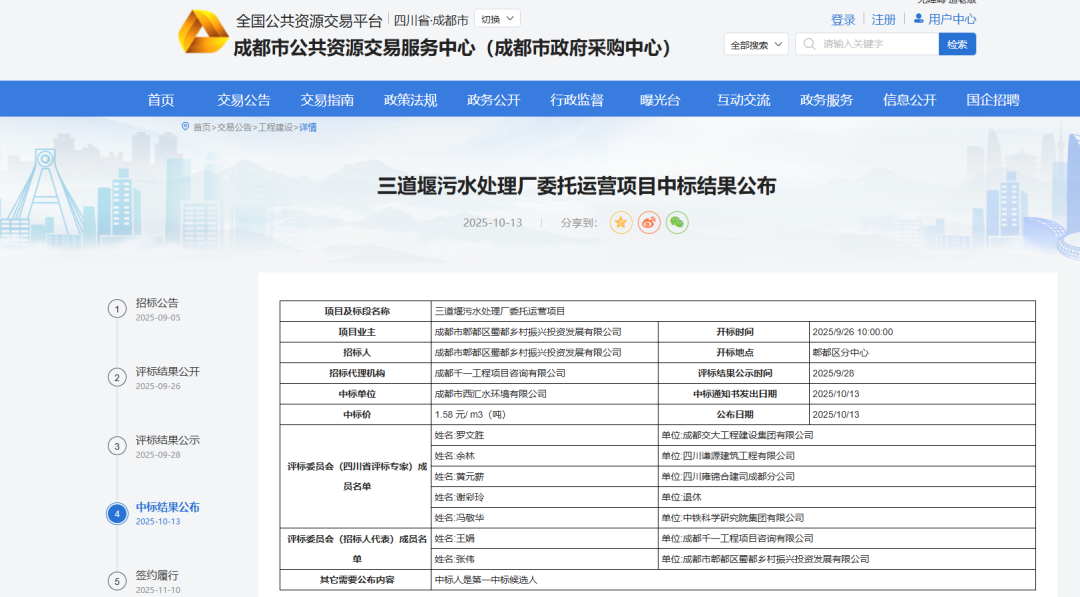This screenshot has height=597, width=1080.
Task: Click breadcrumb 详情 link
Action: click(x=308, y=127)
